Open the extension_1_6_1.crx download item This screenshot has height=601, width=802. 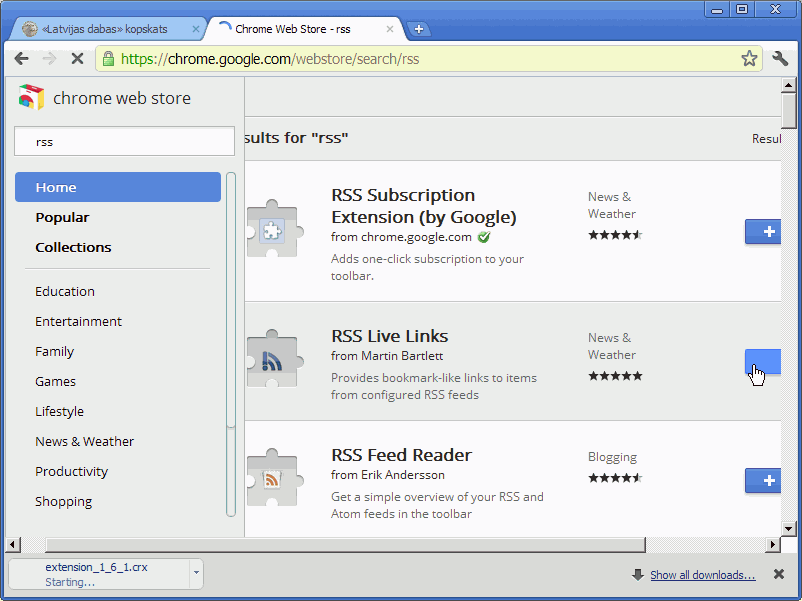click(x=100, y=574)
